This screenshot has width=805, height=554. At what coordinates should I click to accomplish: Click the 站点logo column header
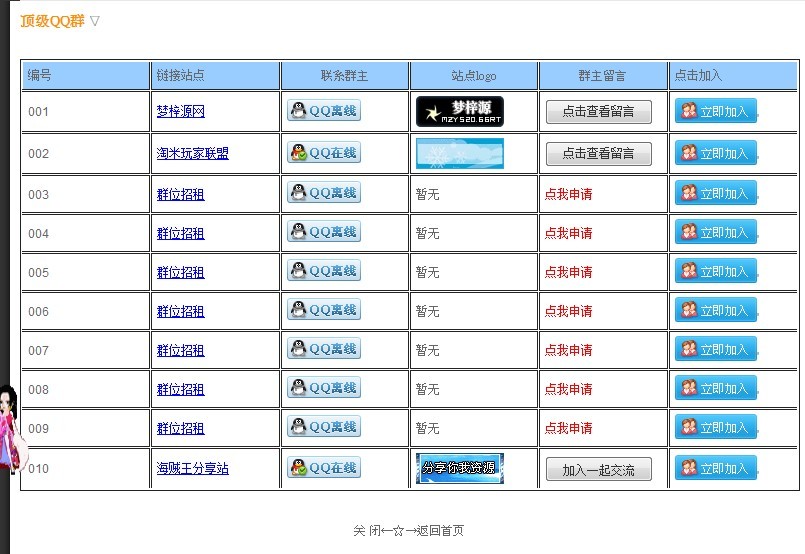click(x=474, y=76)
